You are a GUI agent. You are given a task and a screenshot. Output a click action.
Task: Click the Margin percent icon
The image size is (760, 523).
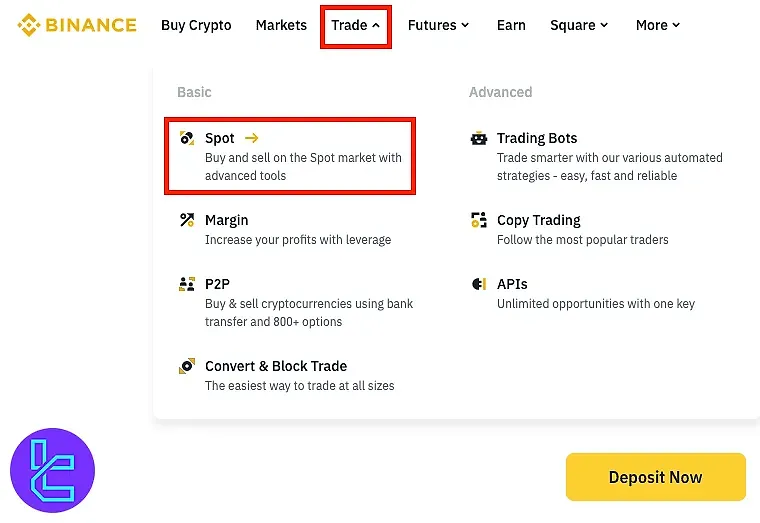186,220
